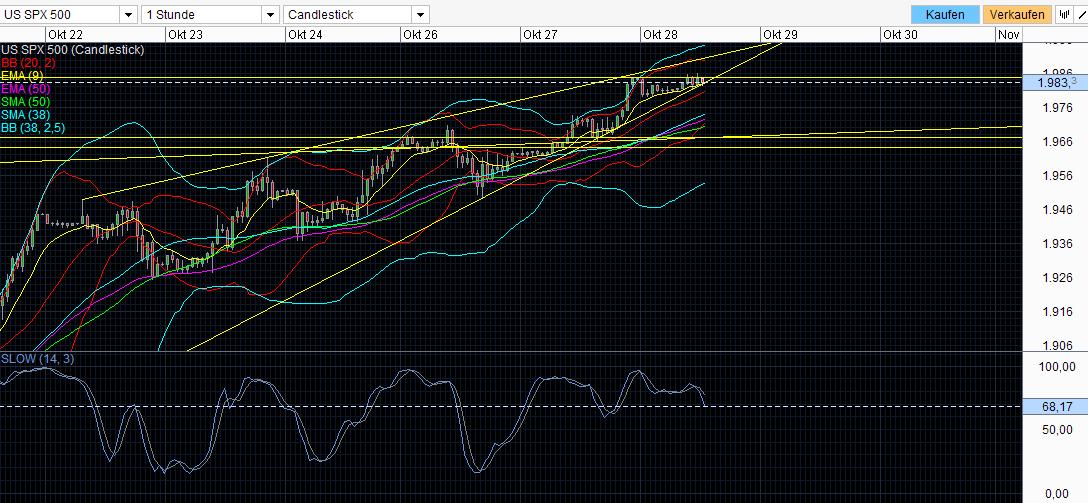Click the 'Okt 30' date axis label
The image size is (1088, 503).
900,35
